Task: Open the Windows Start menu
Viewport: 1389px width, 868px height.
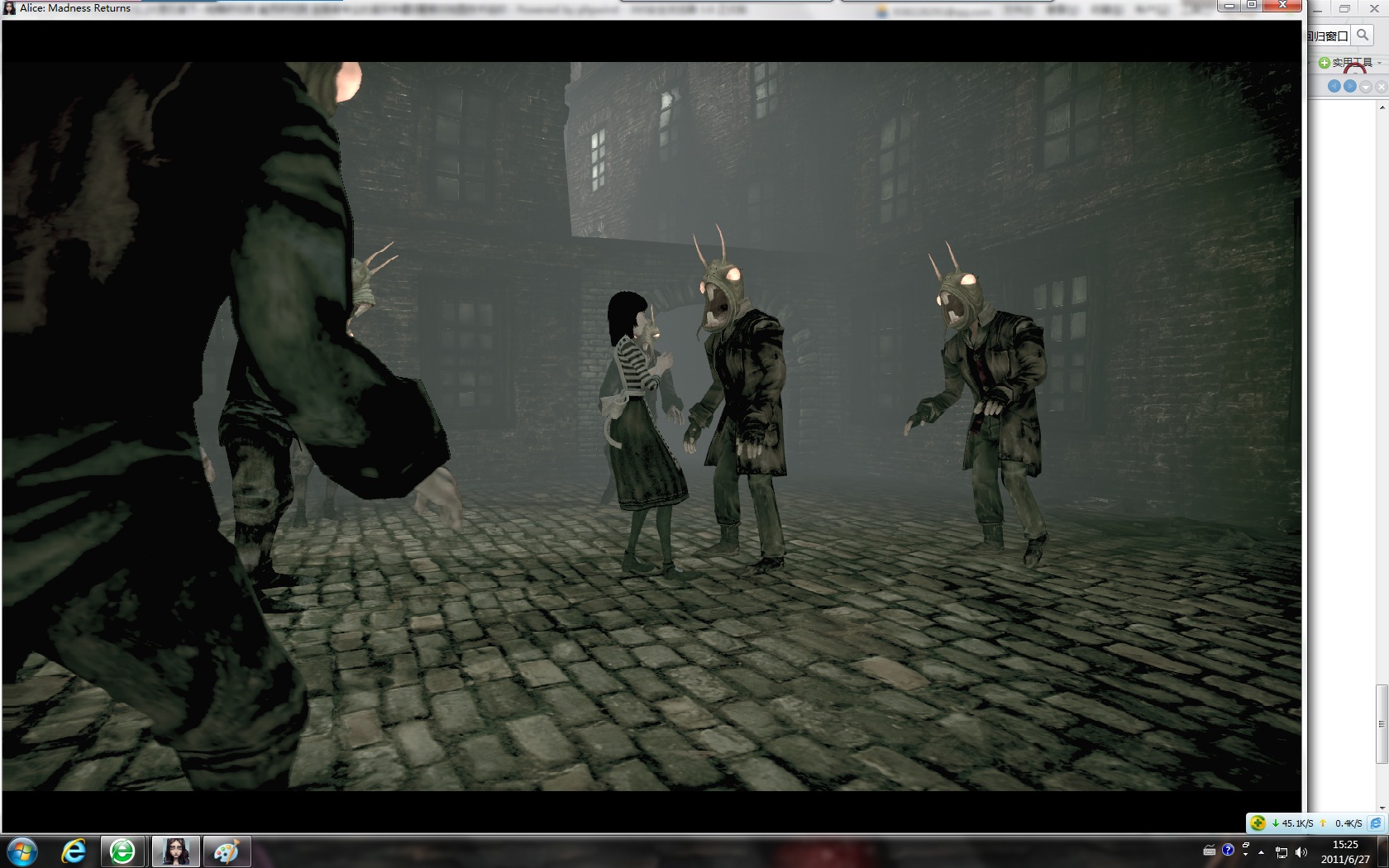Action: [21, 851]
